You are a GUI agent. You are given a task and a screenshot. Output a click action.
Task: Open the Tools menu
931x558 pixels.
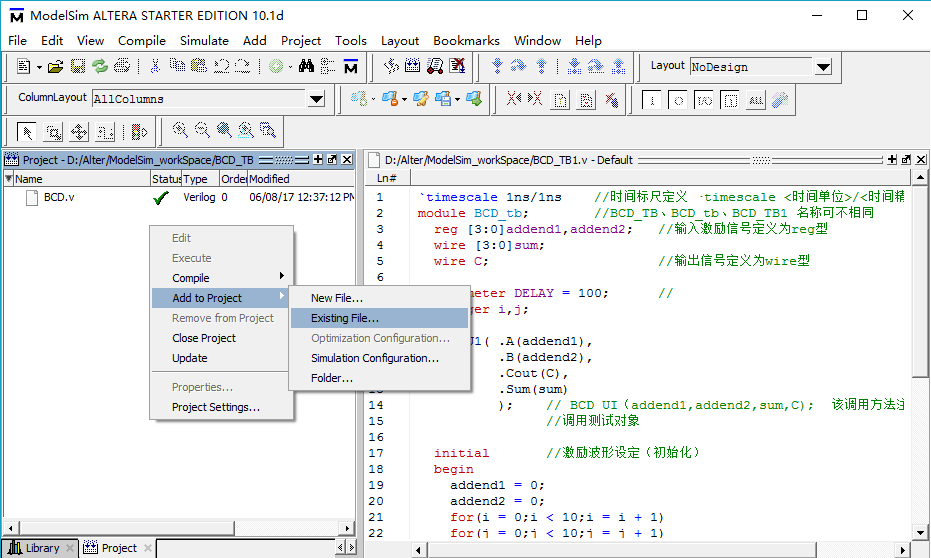(350, 40)
